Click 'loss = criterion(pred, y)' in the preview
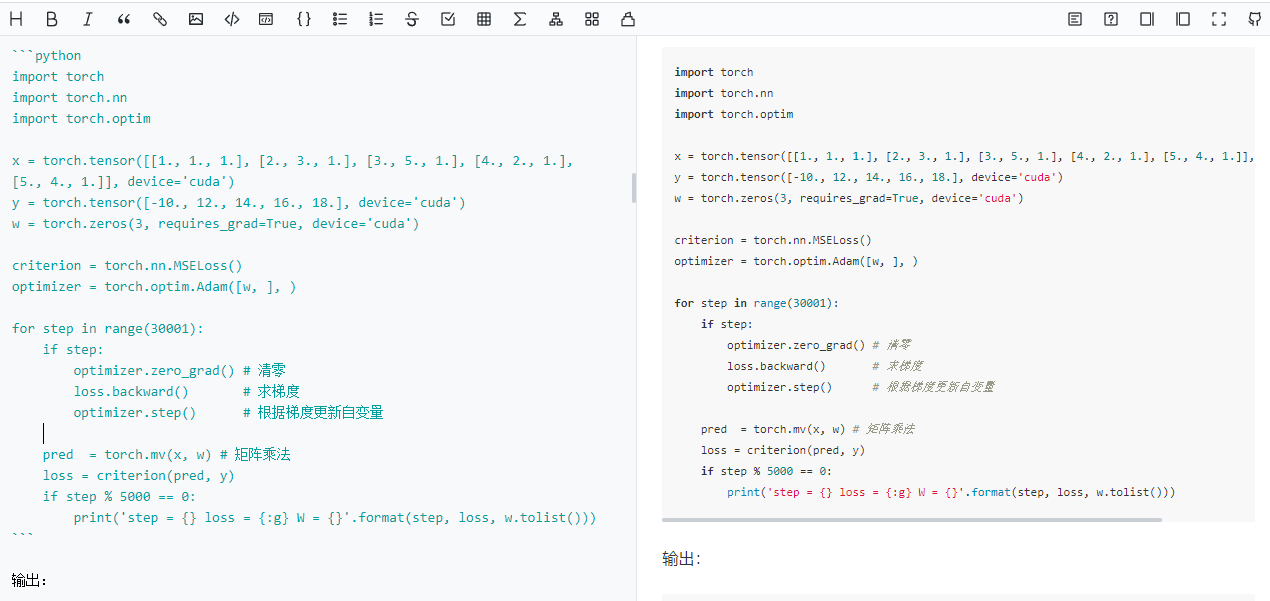Viewport: 1270px width, 601px height. coord(783,450)
